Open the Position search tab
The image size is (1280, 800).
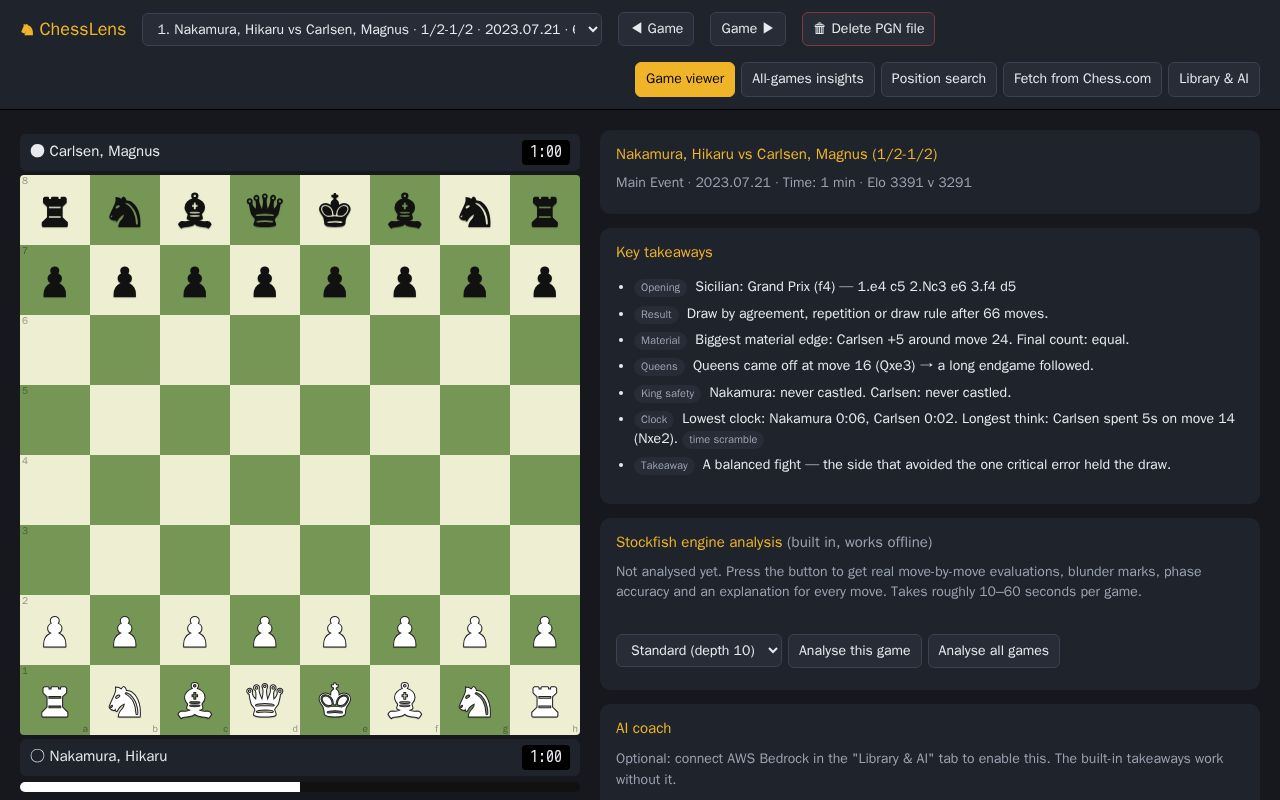coord(939,79)
